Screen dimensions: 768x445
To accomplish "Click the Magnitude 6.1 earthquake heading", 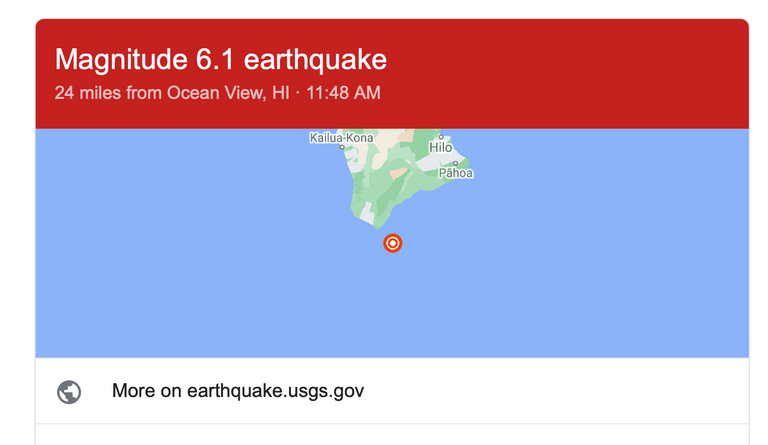I will (x=220, y=60).
